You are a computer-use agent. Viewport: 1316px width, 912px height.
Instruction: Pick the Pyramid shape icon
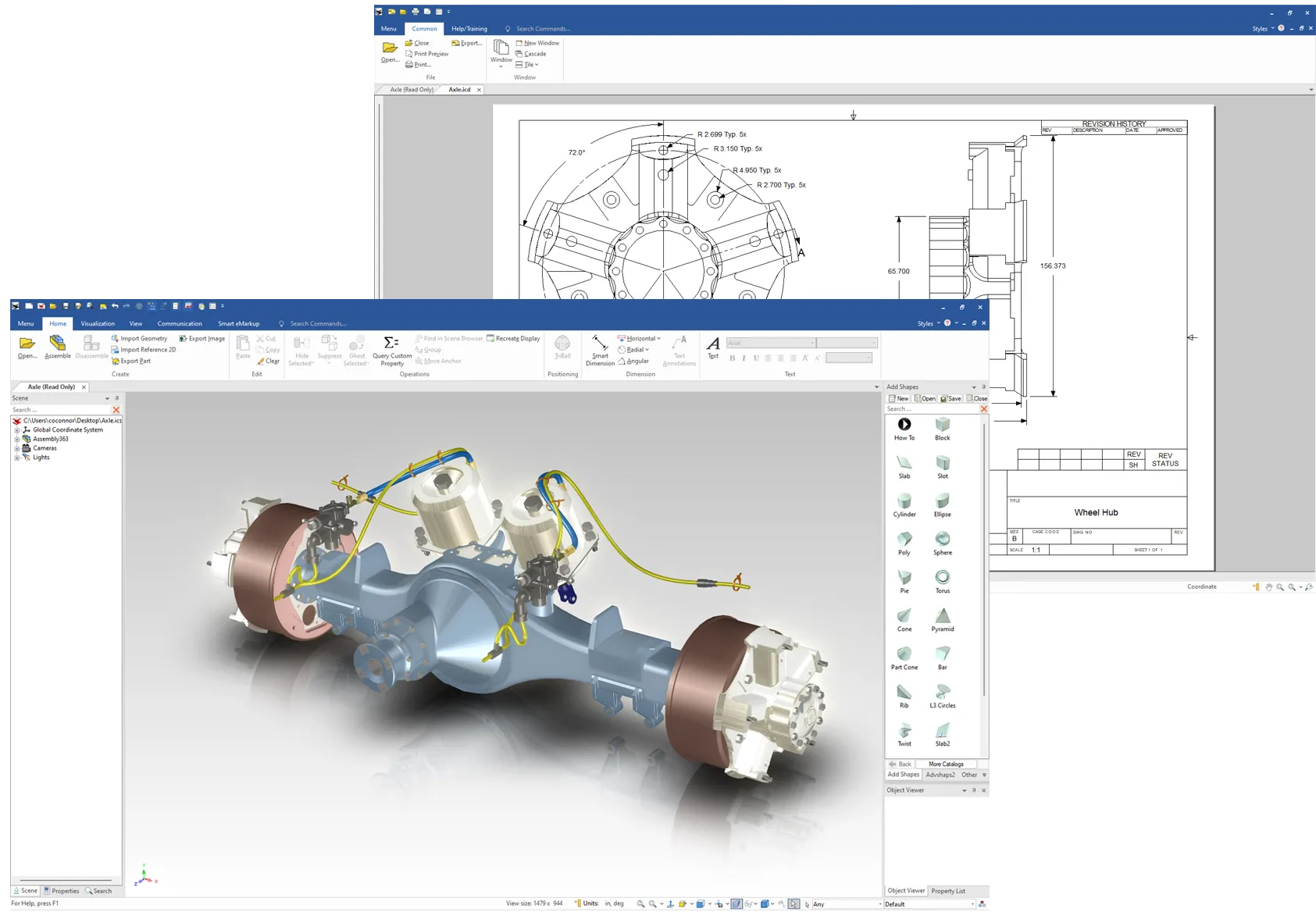pos(943,616)
